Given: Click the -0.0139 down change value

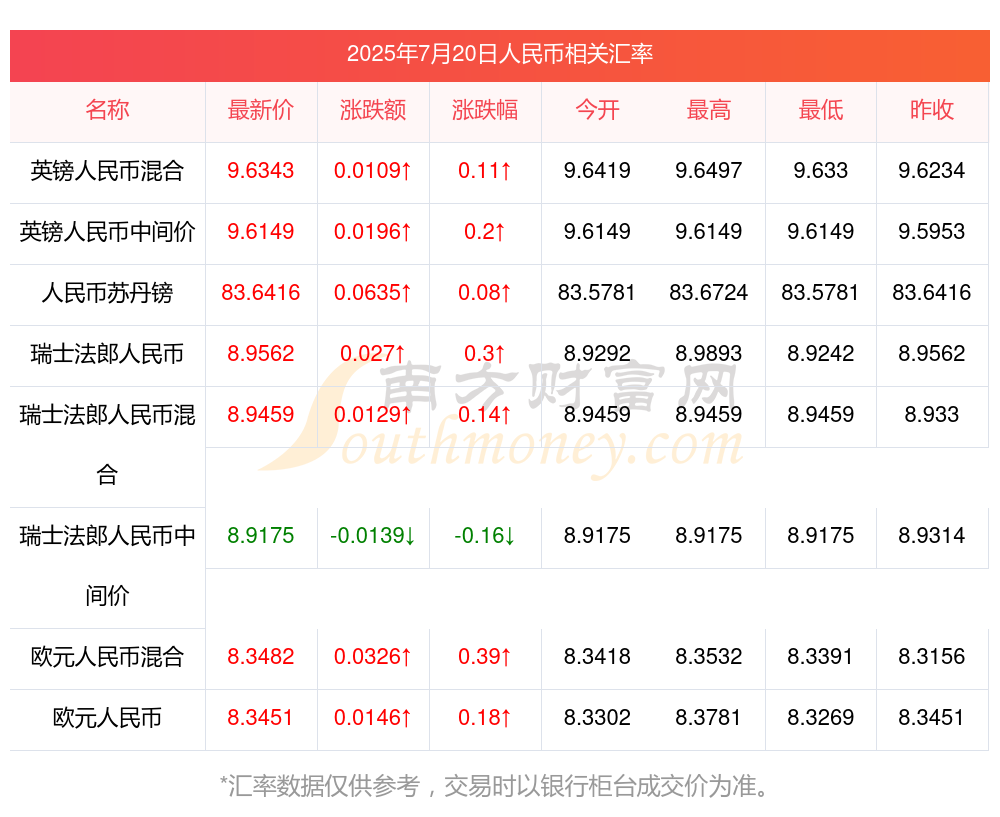Looking at the screenshot, I should (372, 536).
